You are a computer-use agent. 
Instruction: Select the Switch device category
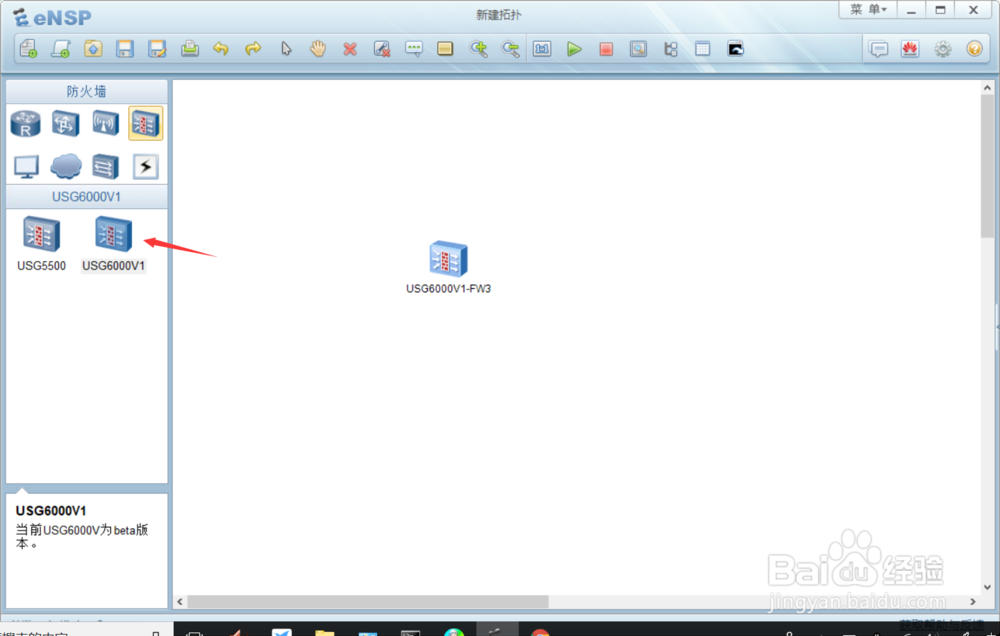click(66, 123)
